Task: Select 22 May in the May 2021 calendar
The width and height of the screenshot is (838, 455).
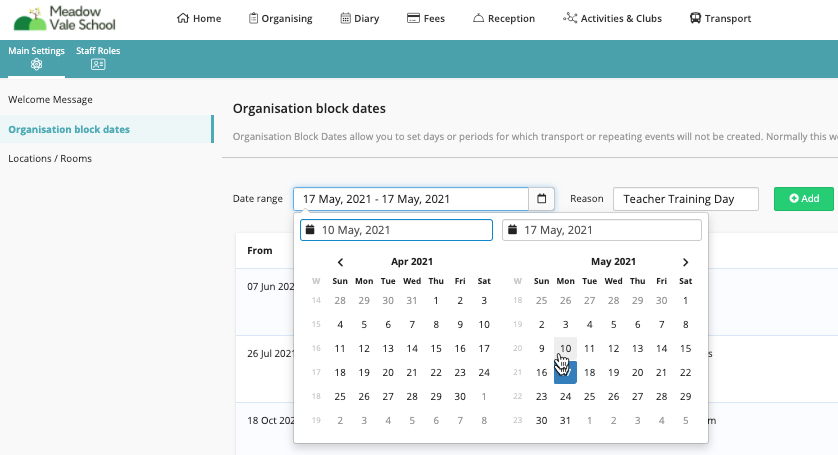Action: [686, 373]
